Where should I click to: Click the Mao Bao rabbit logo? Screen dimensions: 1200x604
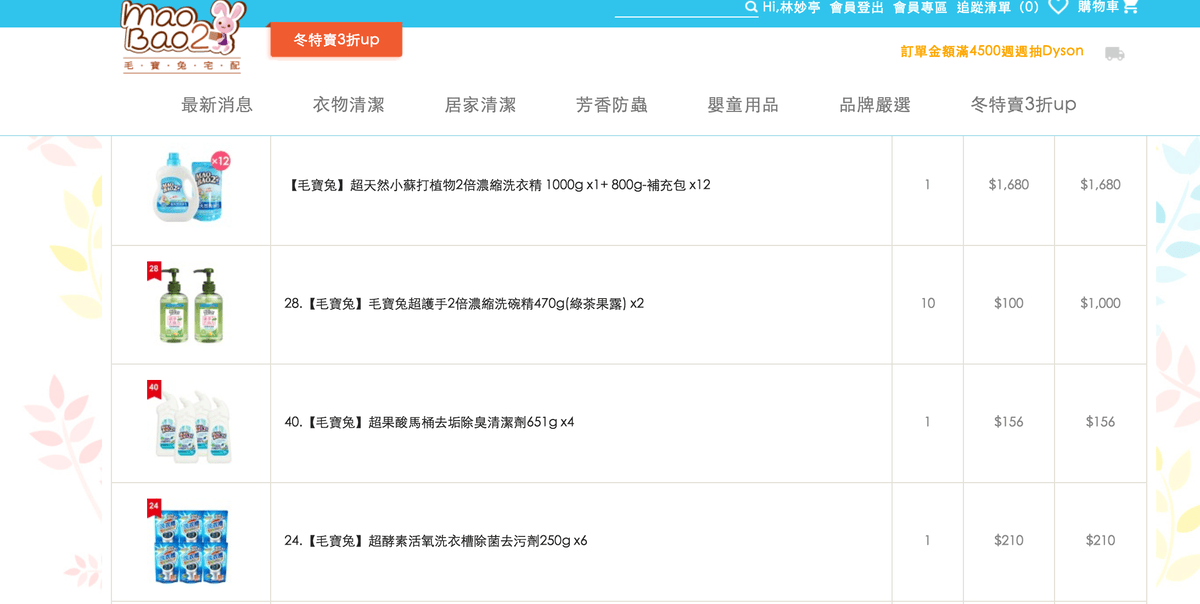click(x=180, y=36)
